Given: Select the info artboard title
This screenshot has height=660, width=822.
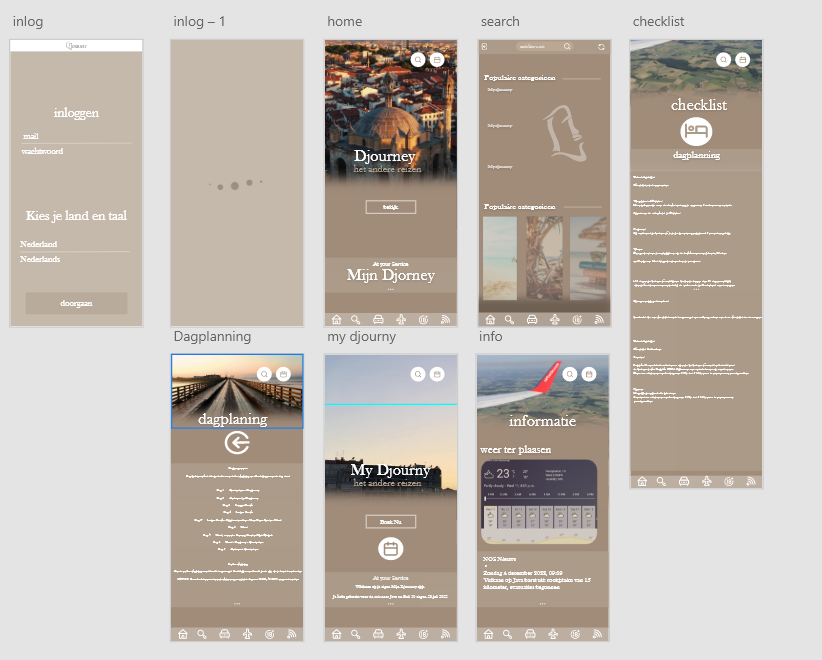Looking at the screenshot, I should point(491,337).
